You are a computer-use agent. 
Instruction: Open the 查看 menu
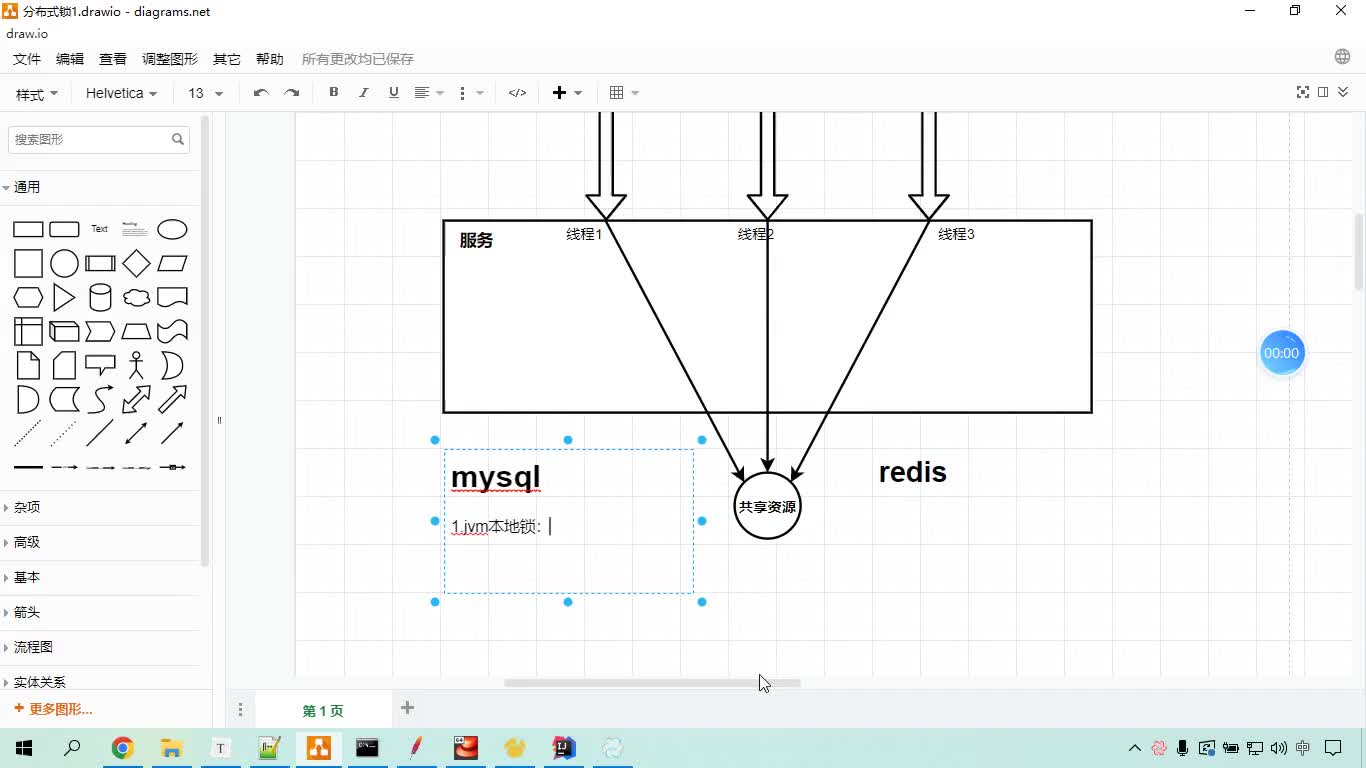[113, 59]
